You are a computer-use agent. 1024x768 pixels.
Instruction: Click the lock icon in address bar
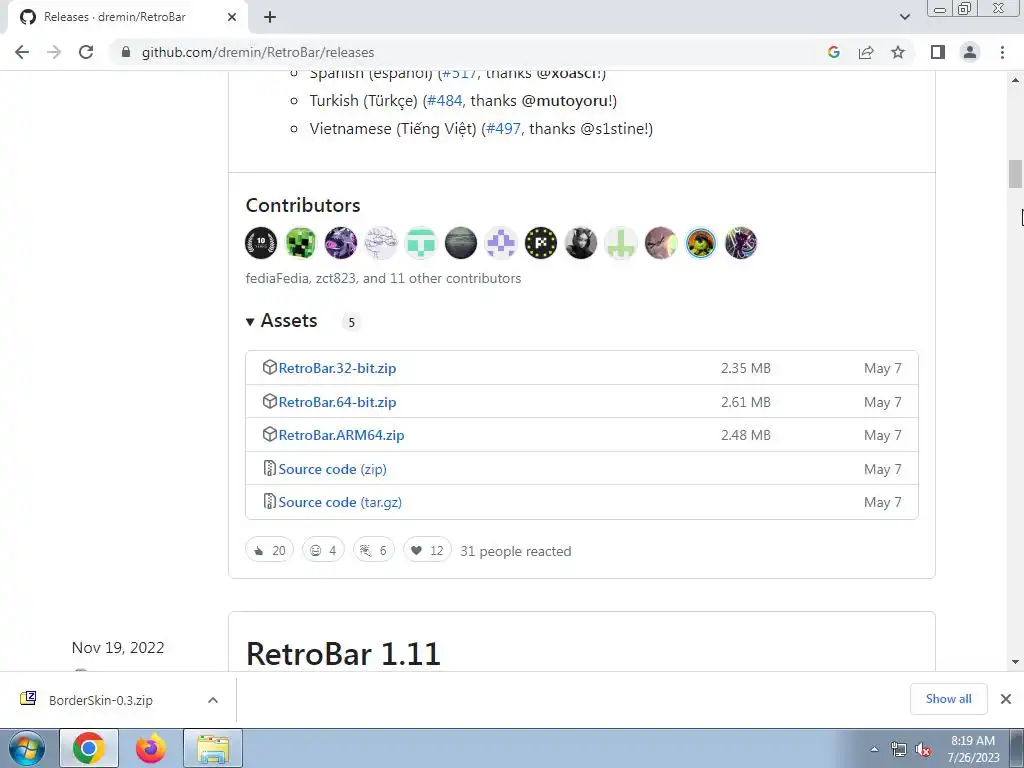tap(126, 52)
